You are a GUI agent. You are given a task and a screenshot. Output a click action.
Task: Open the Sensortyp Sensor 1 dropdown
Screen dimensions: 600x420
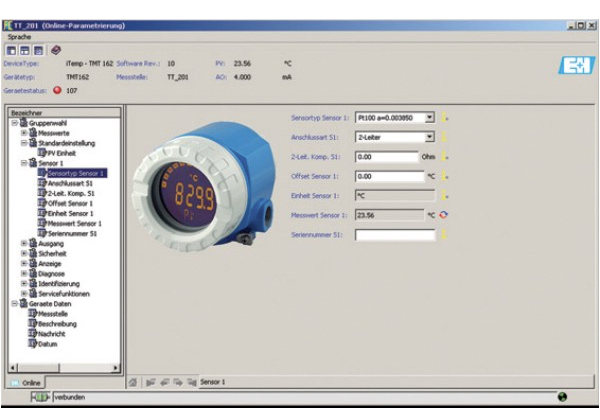coord(430,118)
